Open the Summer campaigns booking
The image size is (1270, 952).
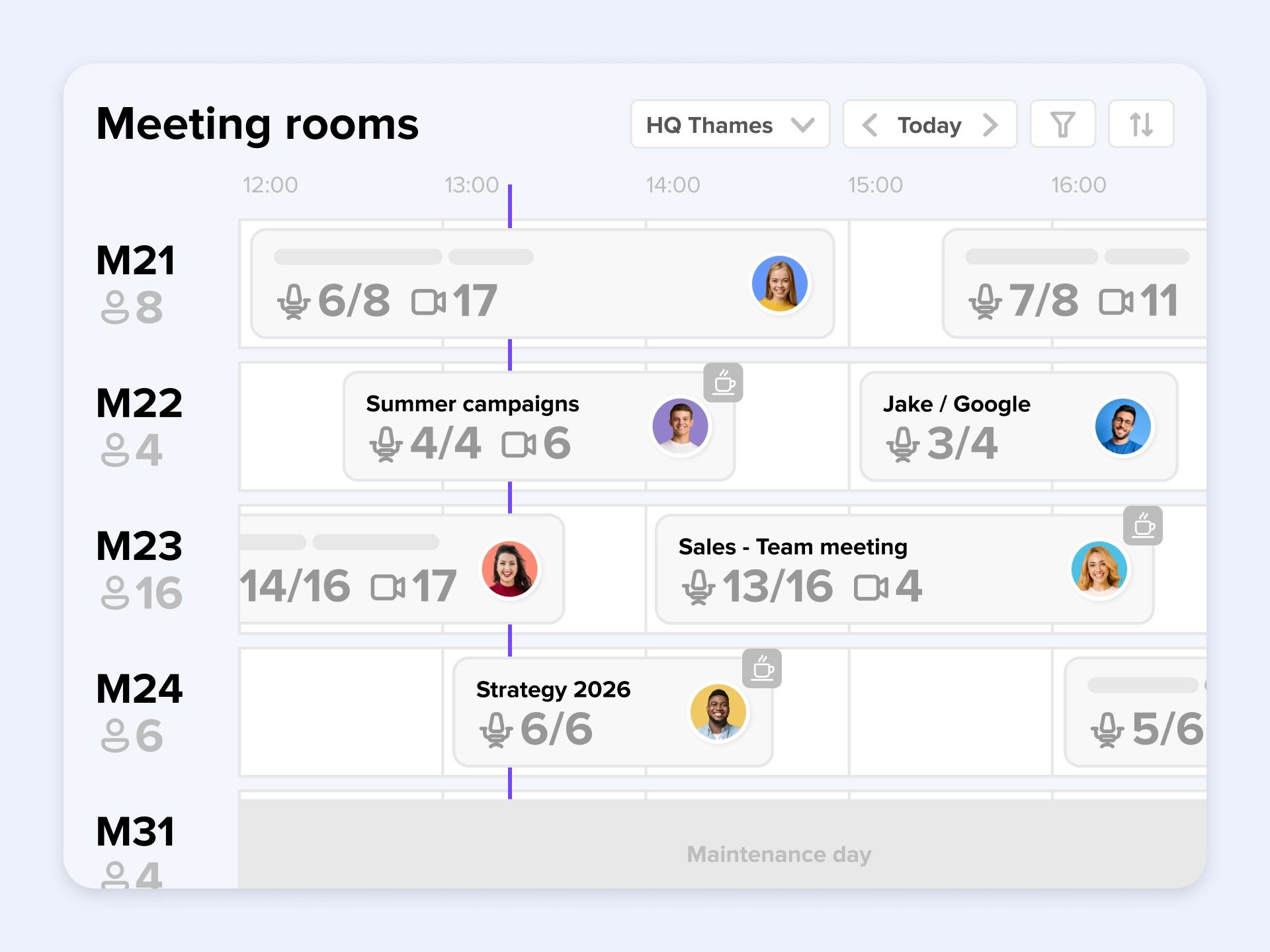[472, 404]
